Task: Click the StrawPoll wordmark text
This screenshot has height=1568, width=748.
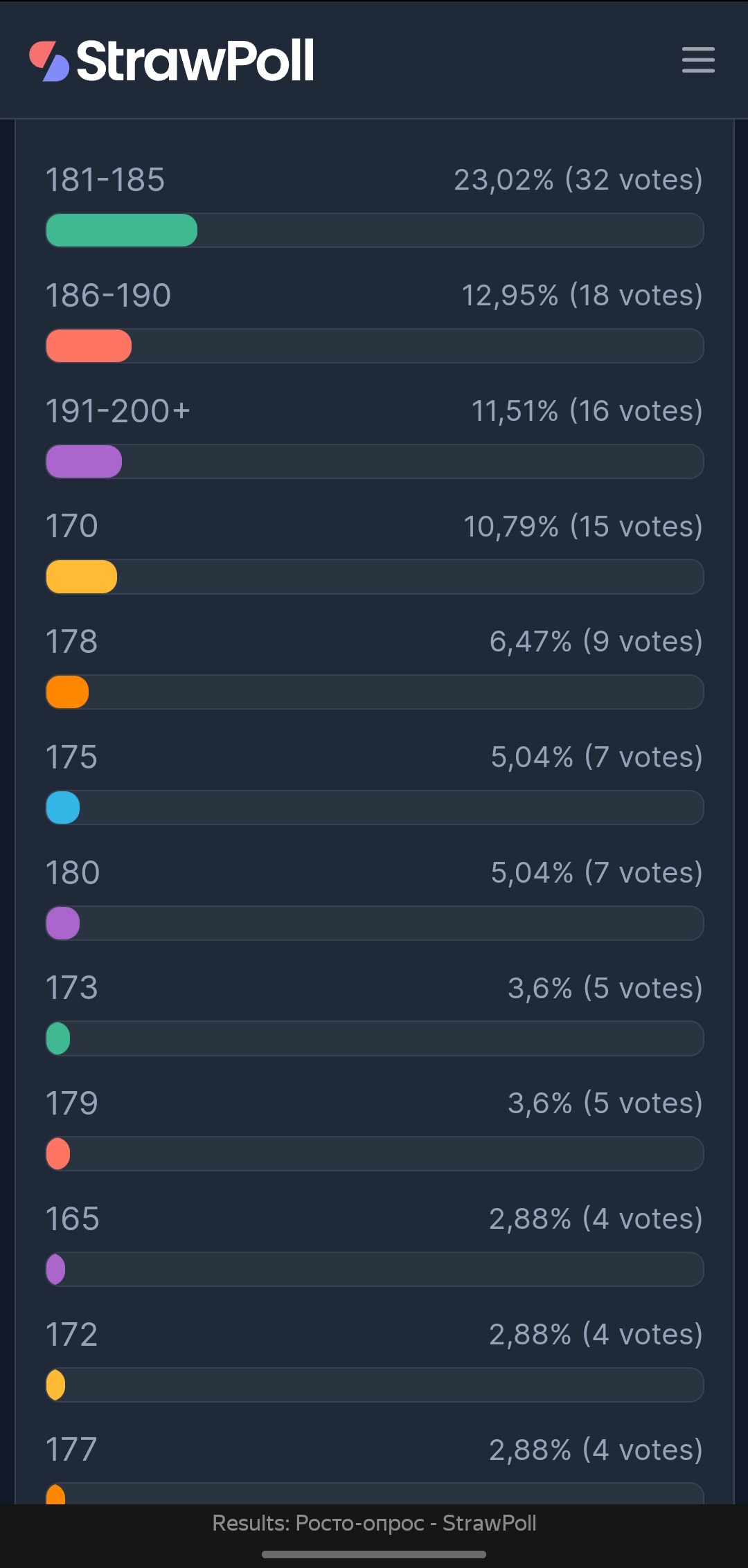Action: pos(195,61)
